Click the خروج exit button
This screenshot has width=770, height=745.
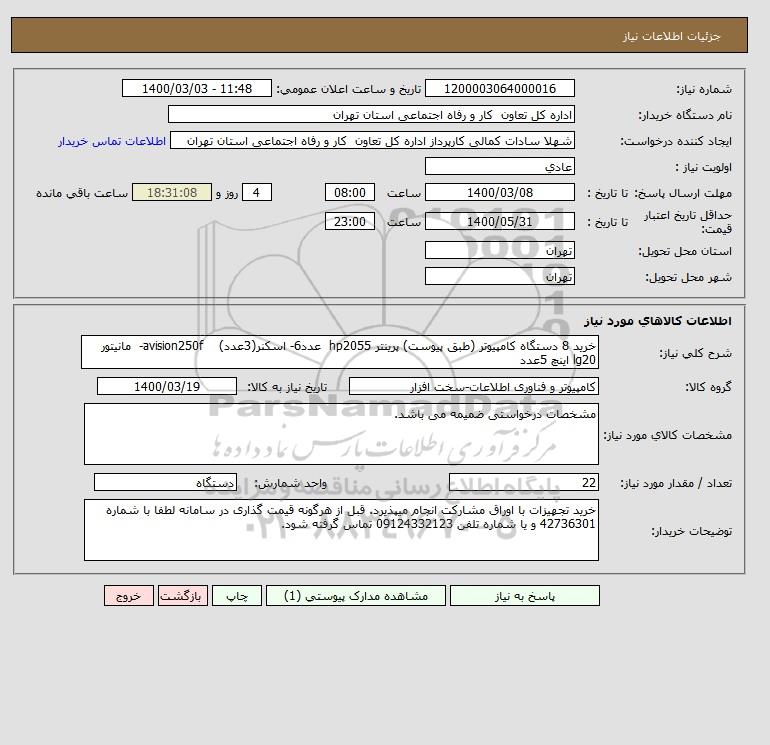pyautogui.click(x=129, y=596)
